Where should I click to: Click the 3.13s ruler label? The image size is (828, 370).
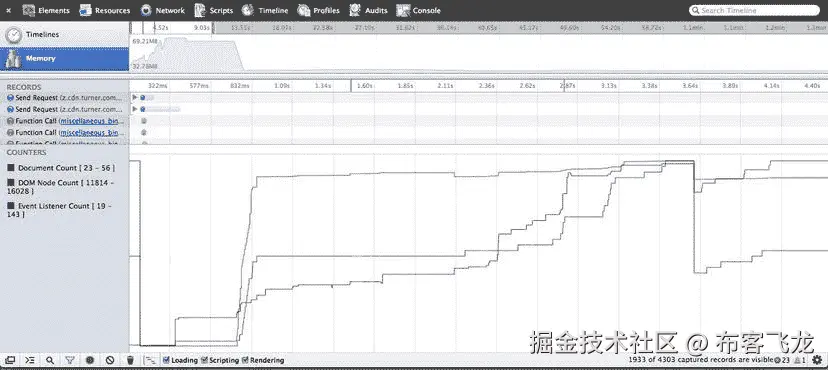[x=608, y=86]
